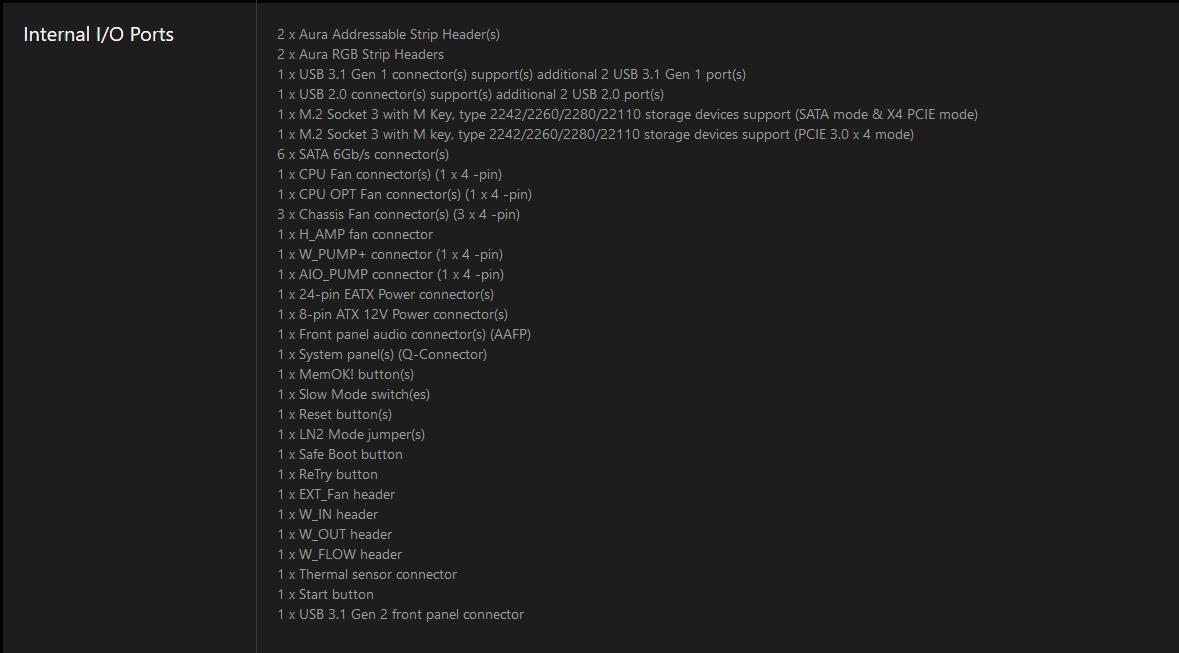Click the LN2 Mode jumper line

[x=350, y=434]
